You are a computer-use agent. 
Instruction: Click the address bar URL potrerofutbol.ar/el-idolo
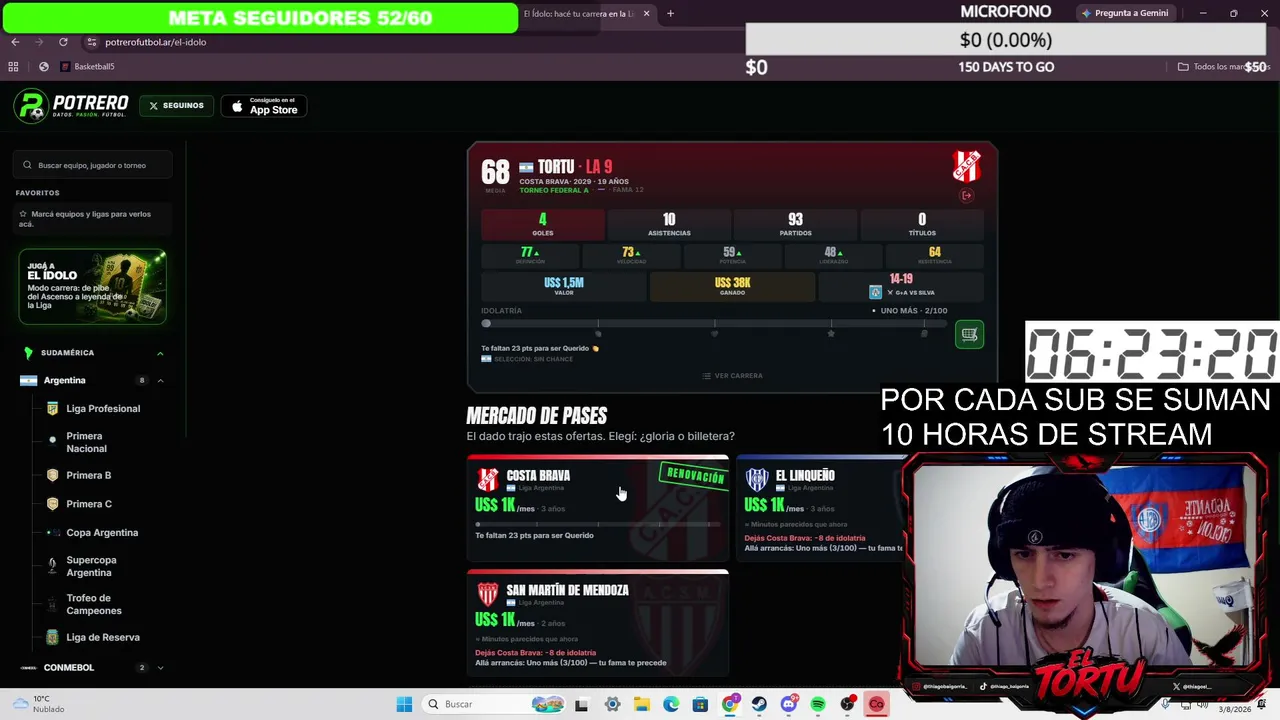click(155, 42)
